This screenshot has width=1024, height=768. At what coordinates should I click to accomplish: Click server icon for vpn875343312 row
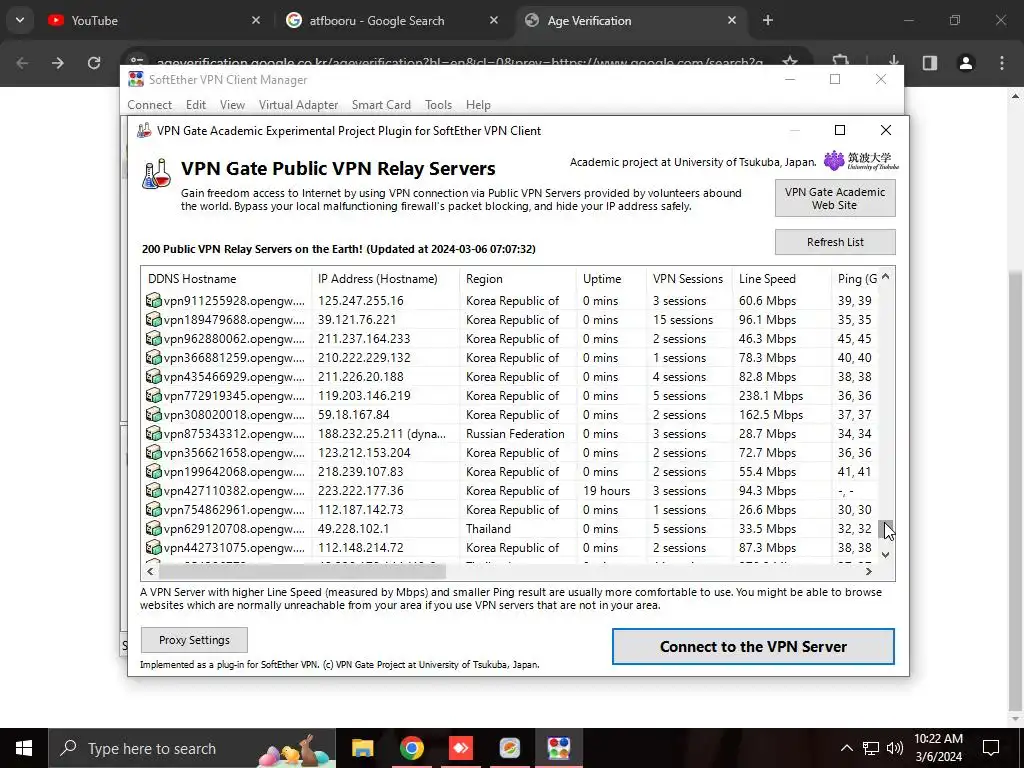153,433
